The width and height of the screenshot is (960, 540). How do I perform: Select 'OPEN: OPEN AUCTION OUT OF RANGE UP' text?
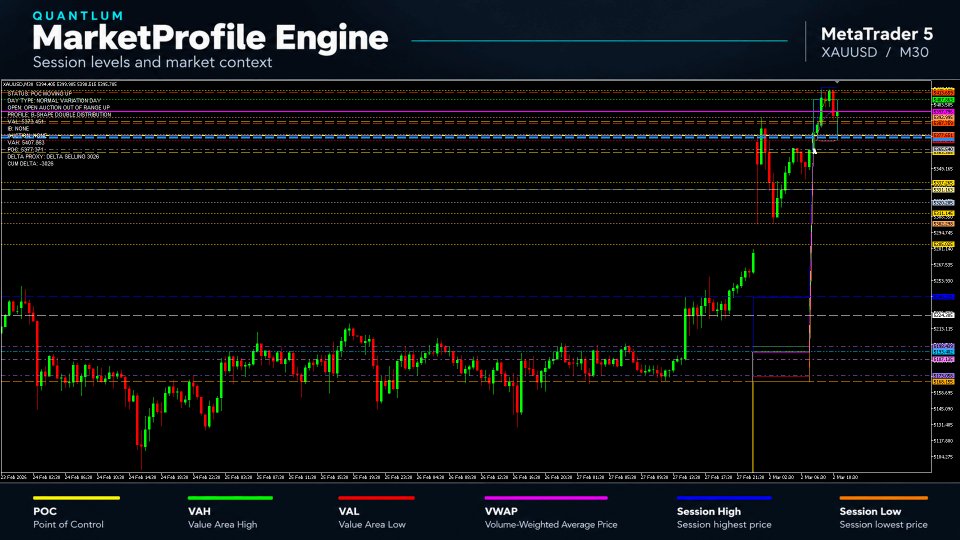tap(58, 108)
